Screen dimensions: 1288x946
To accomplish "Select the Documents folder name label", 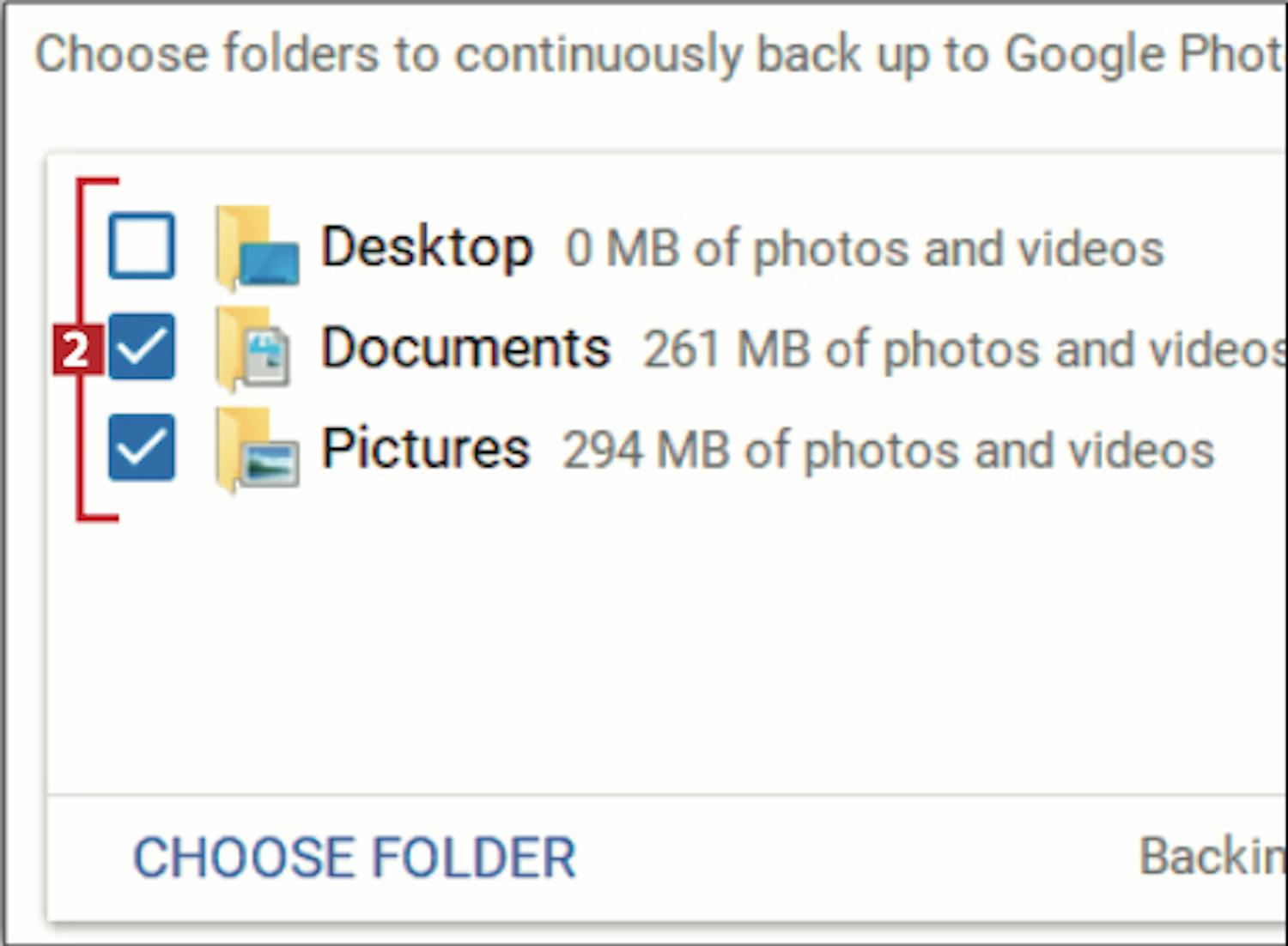I will point(465,348).
